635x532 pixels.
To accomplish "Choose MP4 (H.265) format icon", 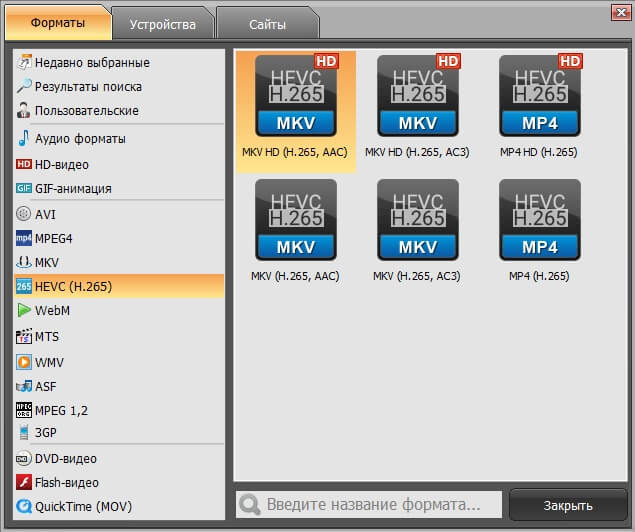I will pyautogui.click(x=540, y=220).
